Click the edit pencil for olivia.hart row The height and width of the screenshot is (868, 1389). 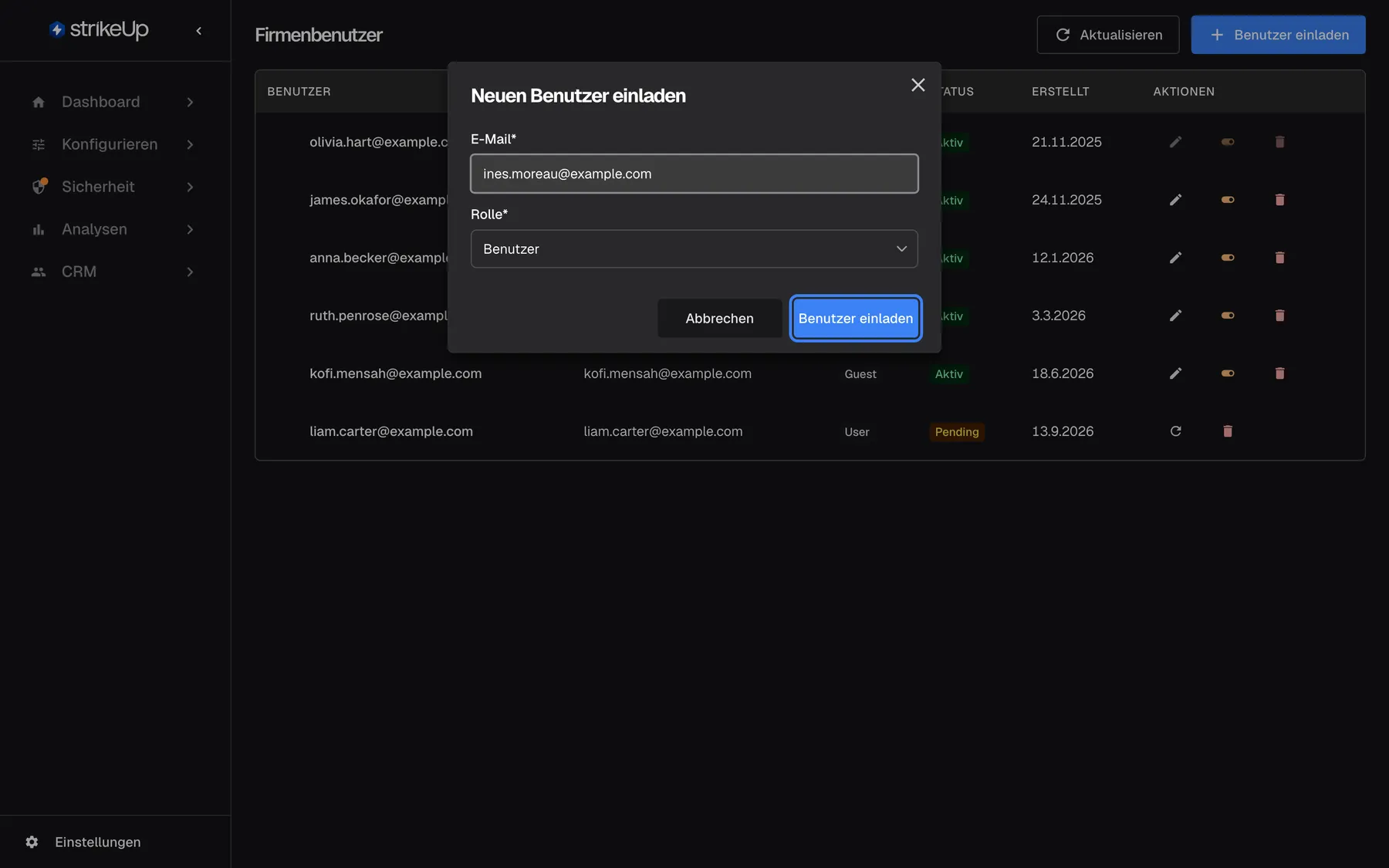click(1175, 142)
